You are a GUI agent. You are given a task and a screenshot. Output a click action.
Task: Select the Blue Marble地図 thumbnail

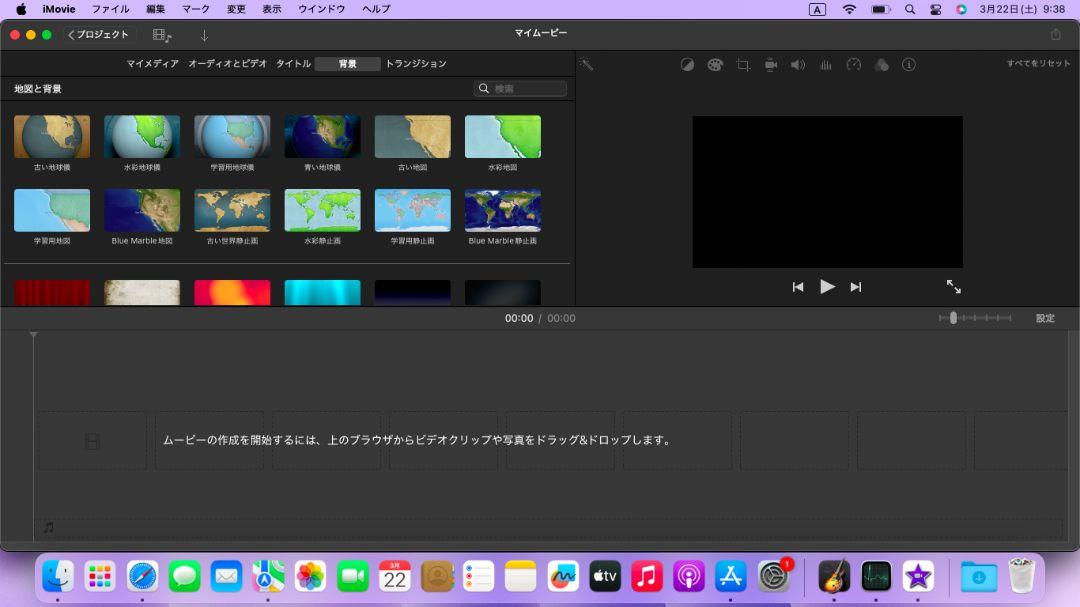coord(142,210)
